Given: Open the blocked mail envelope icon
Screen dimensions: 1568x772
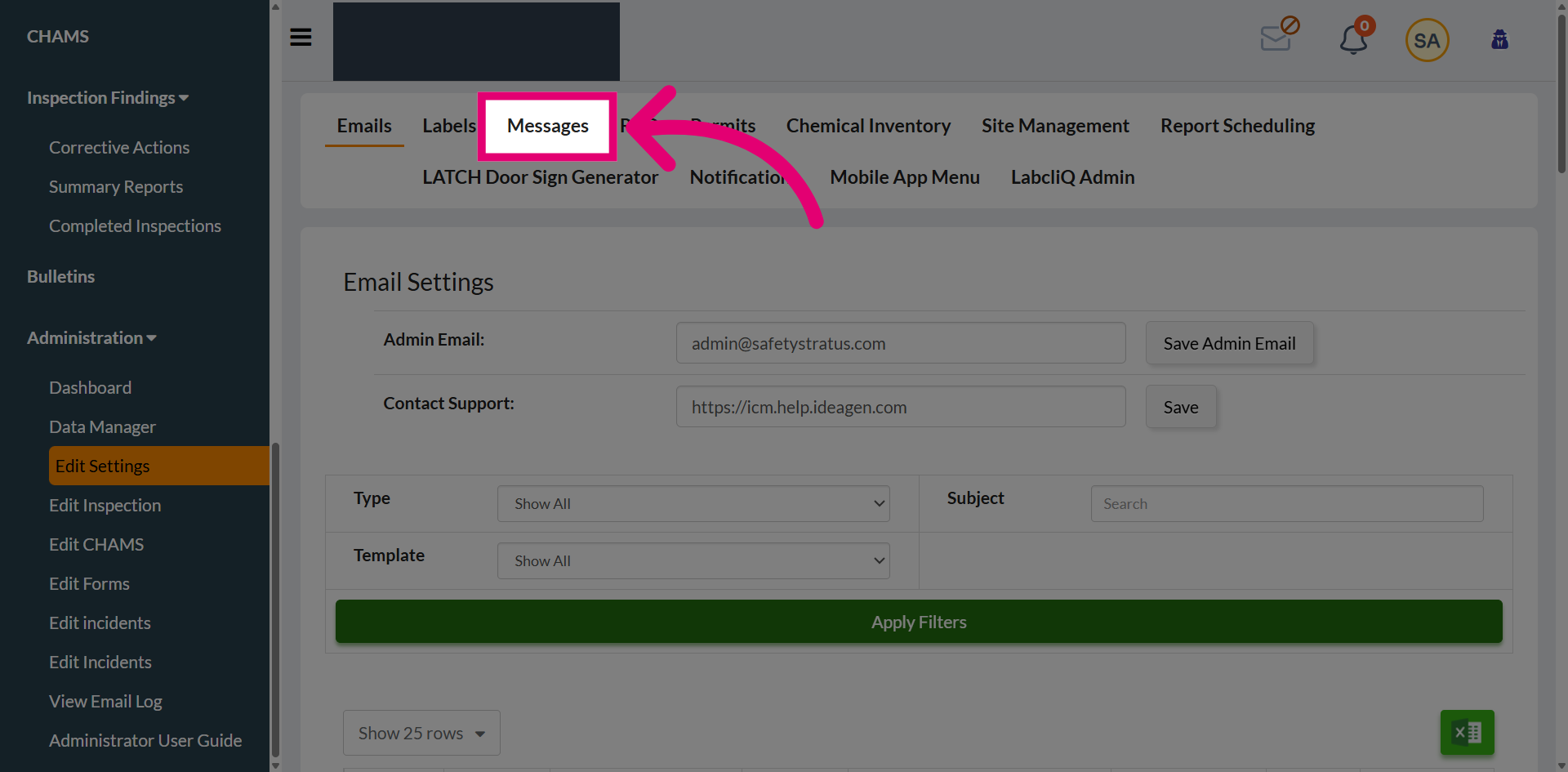Looking at the screenshot, I should [x=1279, y=34].
